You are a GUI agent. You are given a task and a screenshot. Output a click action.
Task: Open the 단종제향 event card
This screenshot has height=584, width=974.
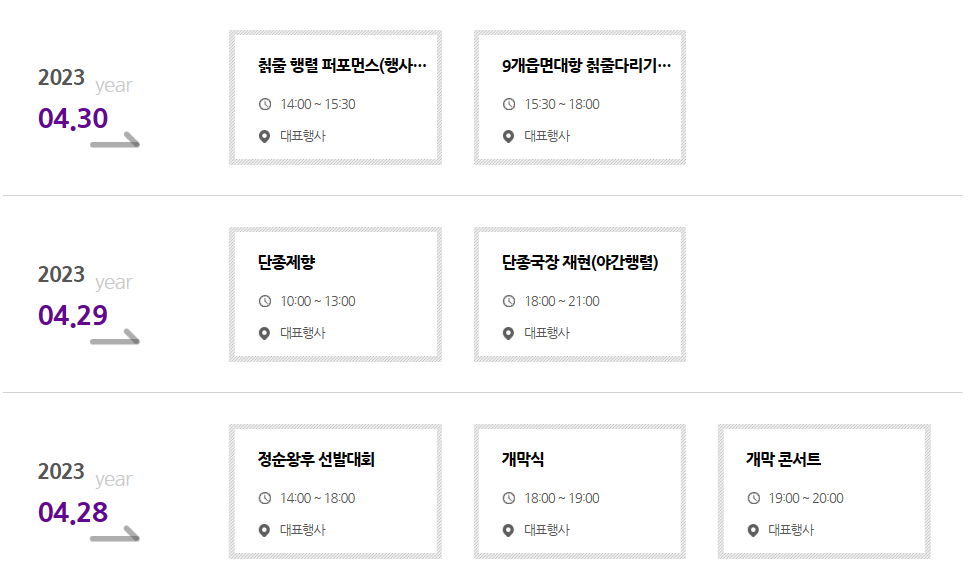[335, 294]
